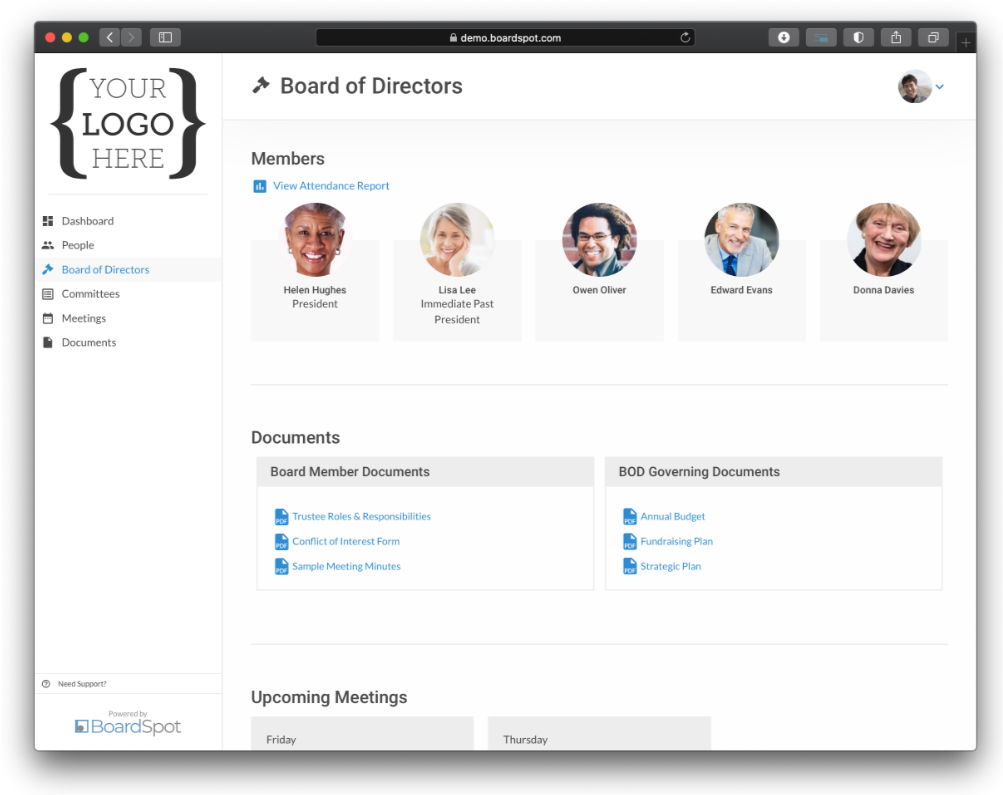Click the Dashboard grid icon in sidebar

click(x=48, y=221)
